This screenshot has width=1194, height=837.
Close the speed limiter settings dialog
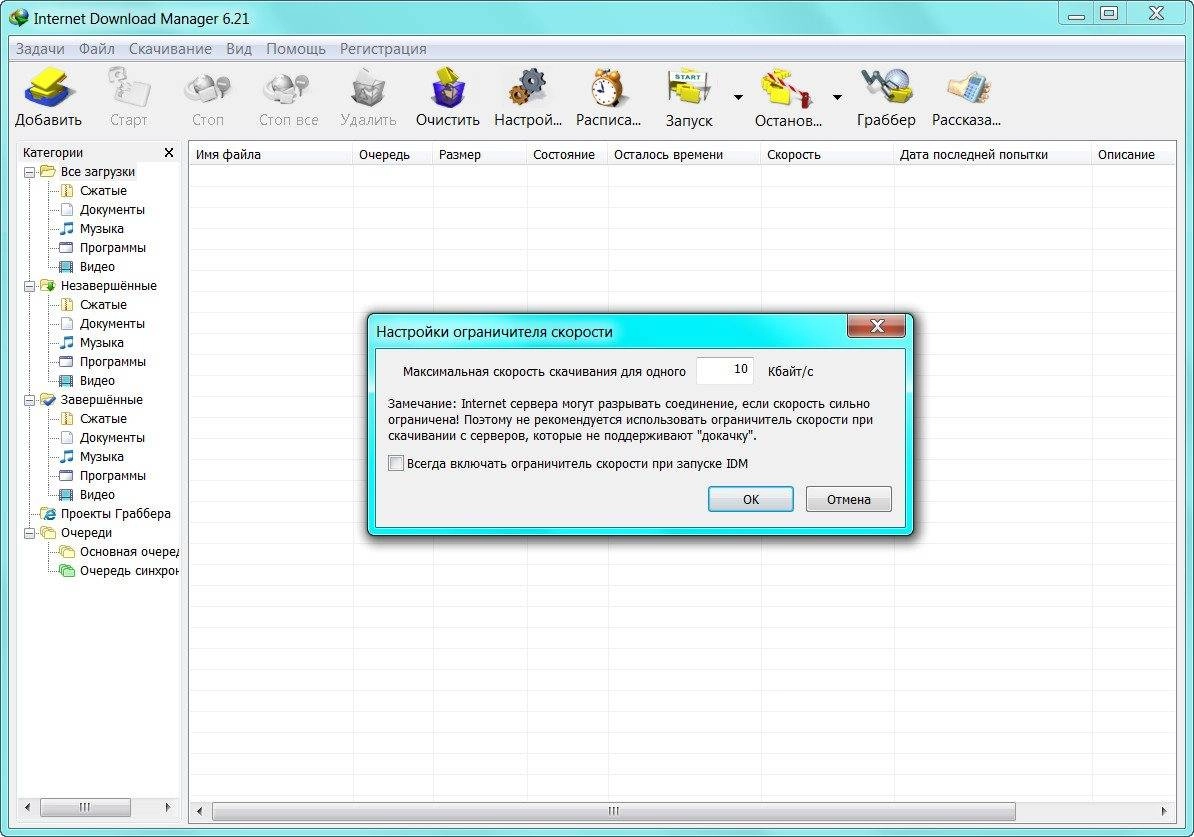pyautogui.click(x=876, y=326)
